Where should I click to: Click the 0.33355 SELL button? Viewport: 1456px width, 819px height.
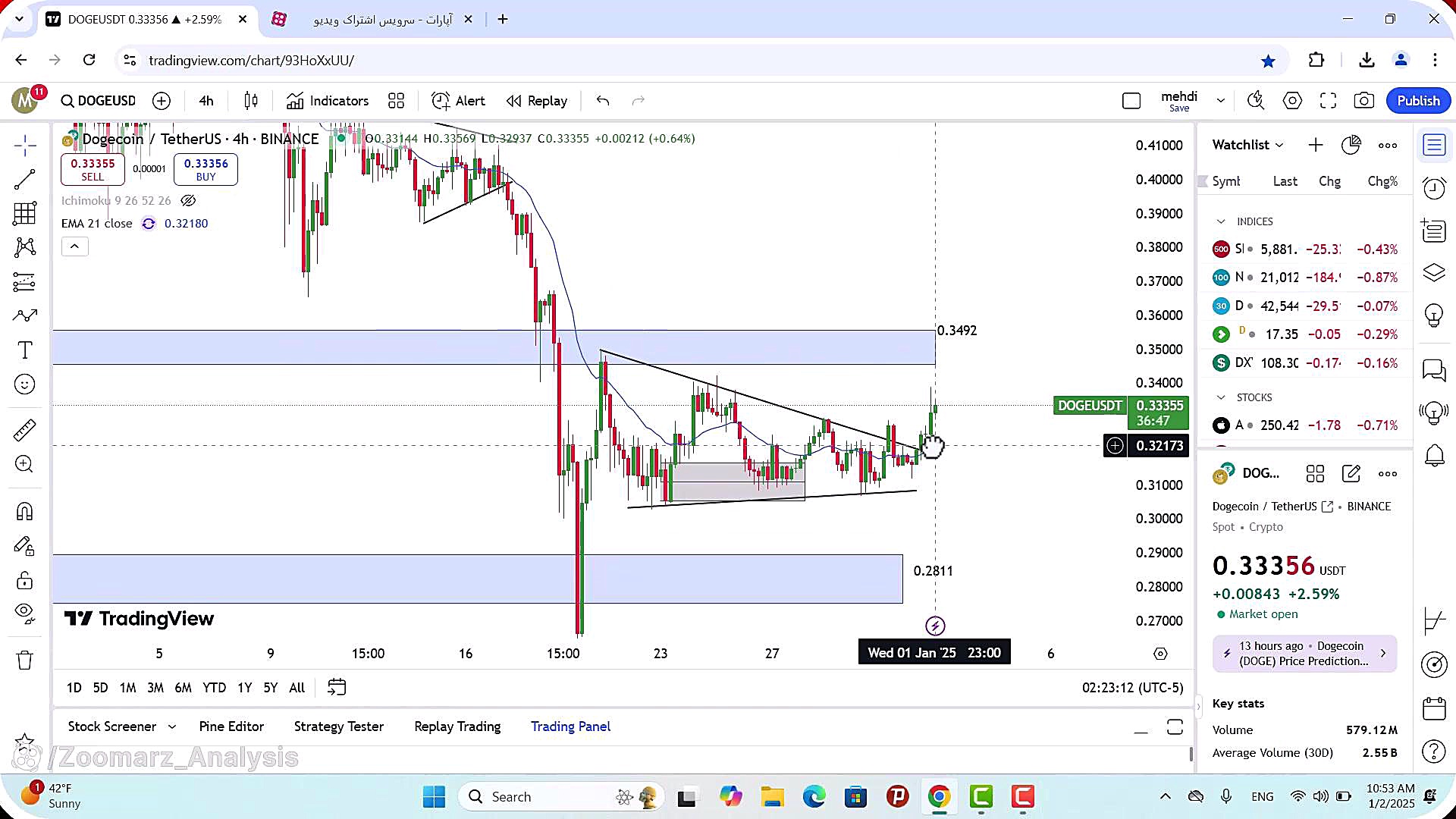point(93,169)
